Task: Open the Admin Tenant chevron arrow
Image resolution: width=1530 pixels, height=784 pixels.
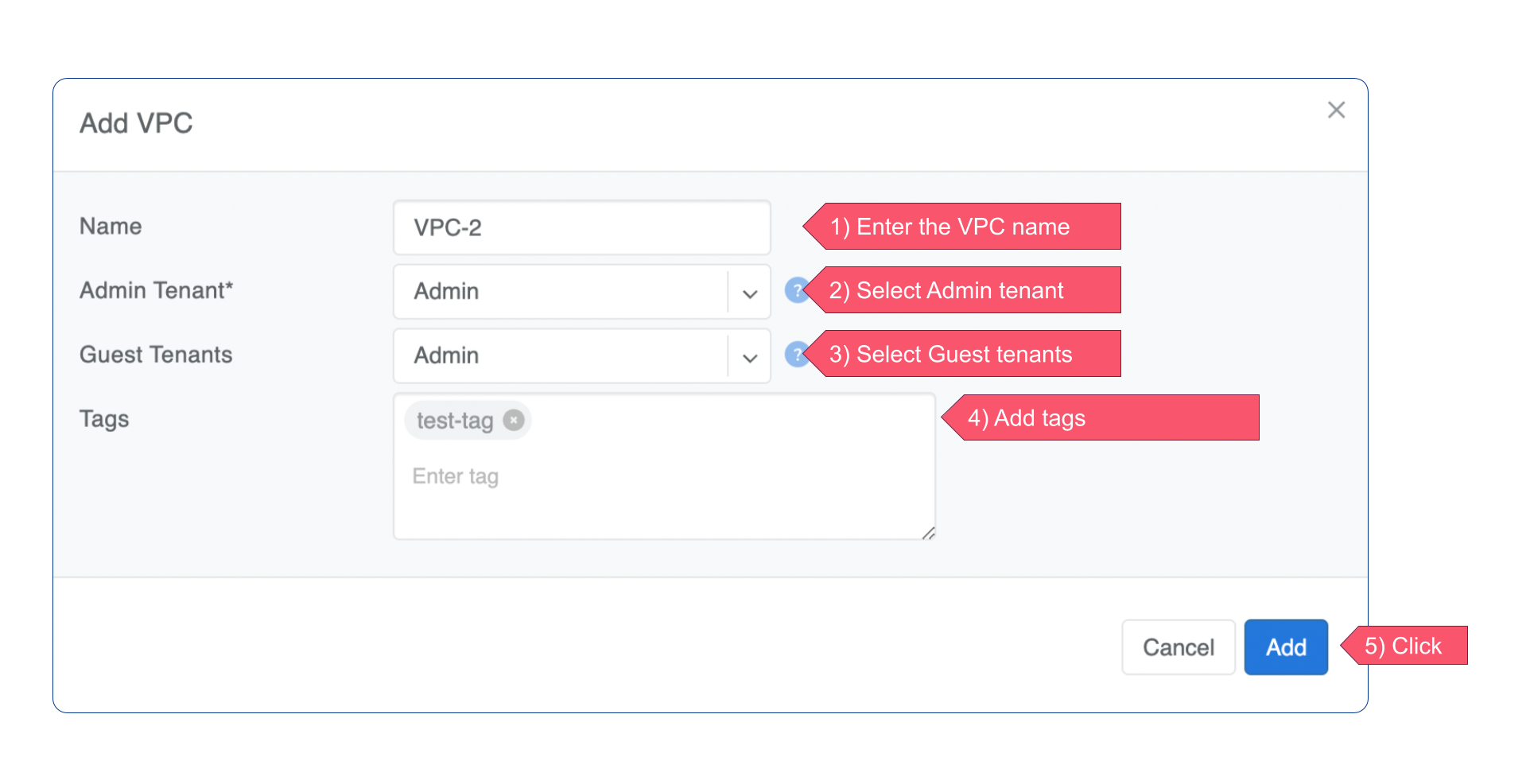Action: [748, 292]
